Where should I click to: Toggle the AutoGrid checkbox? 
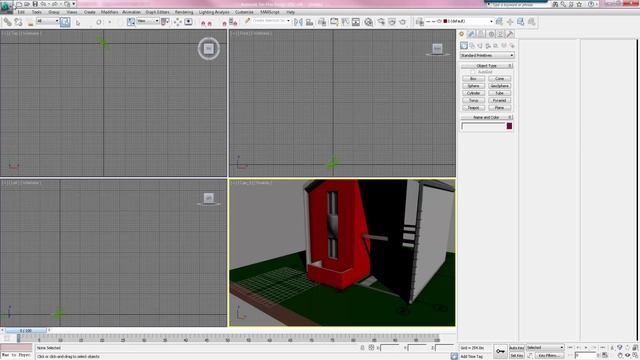tap(473, 72)
